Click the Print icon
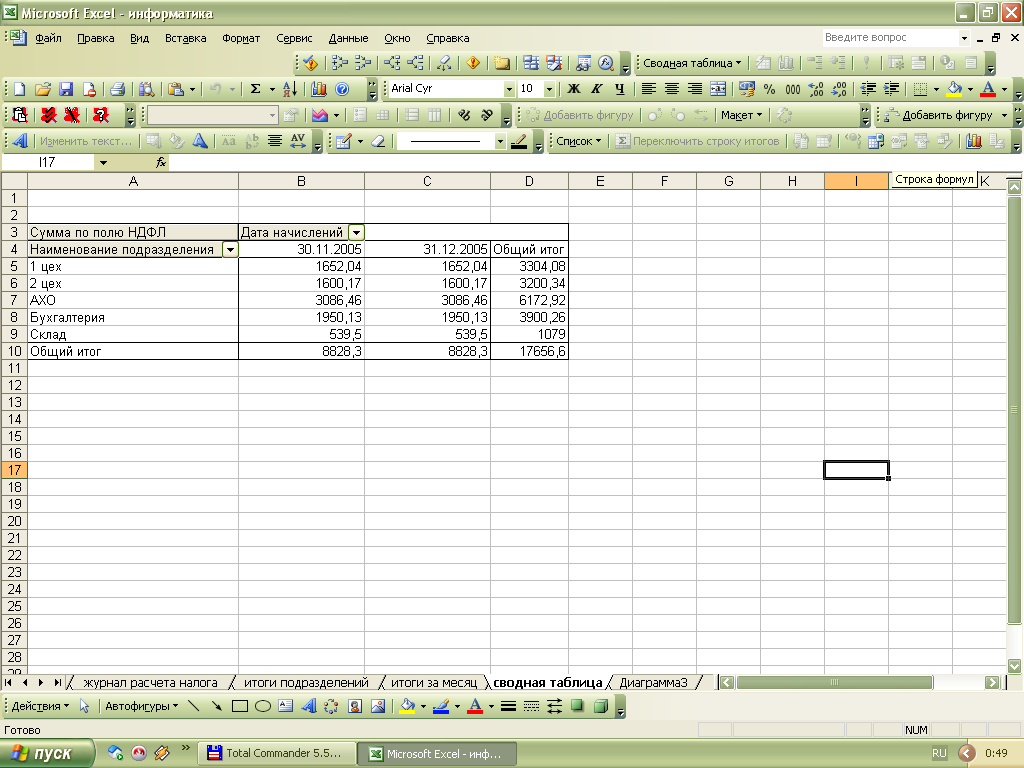 click(117, 89)
